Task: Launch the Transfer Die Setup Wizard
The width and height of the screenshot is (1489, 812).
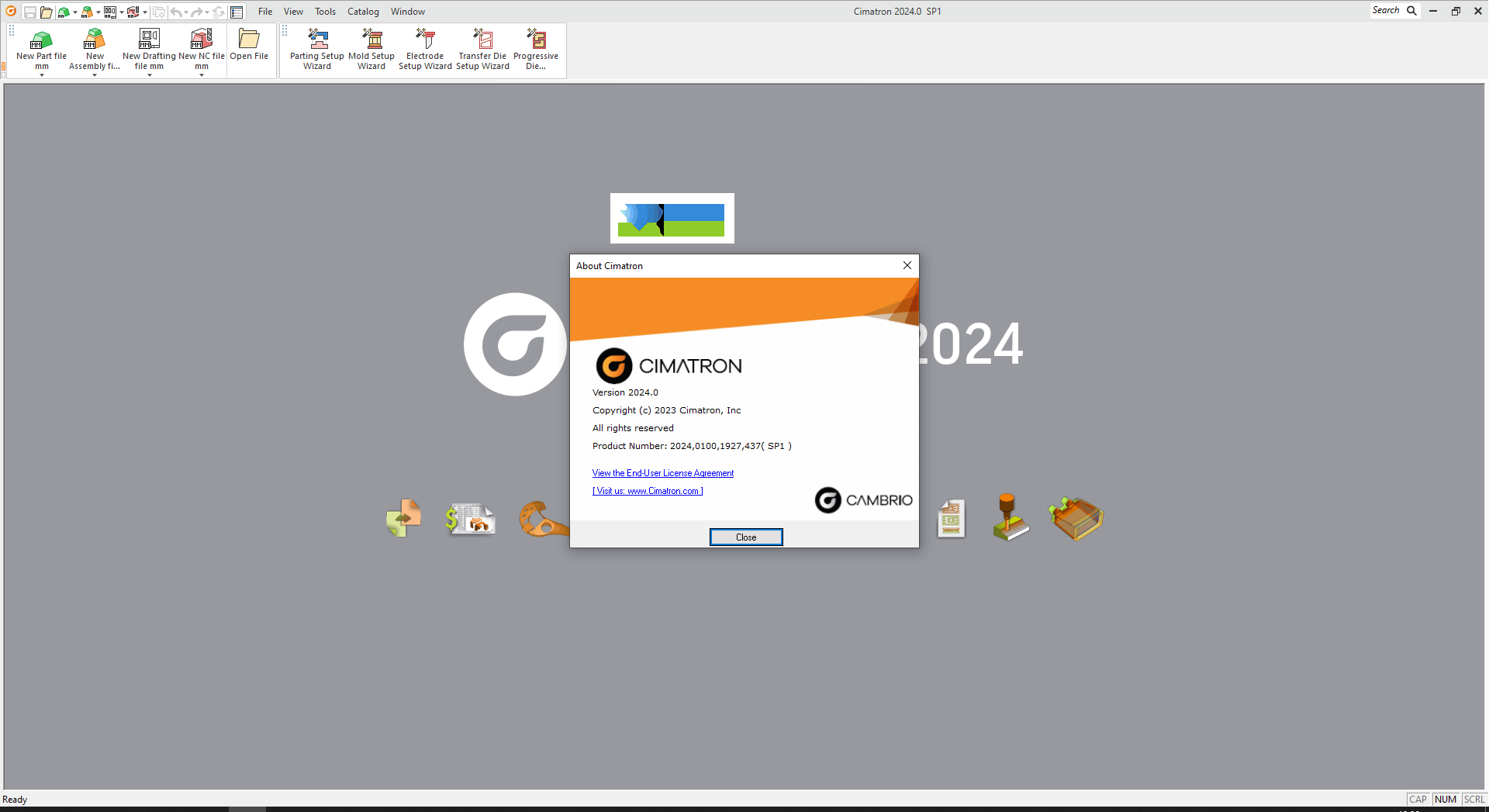Action: pyautogui.click(x=482, y=49)
